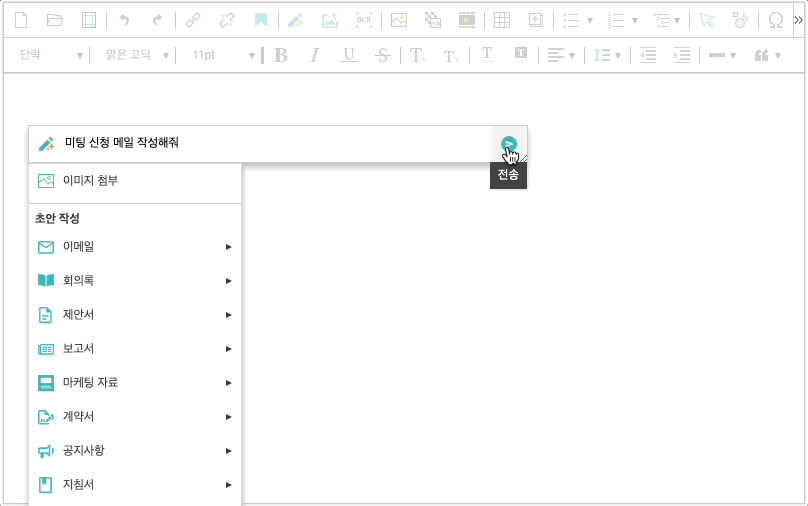Viewport: 808px width, 506px height.
Task: Click the bookmark icon in the toolbar
Action: (260, 20)
